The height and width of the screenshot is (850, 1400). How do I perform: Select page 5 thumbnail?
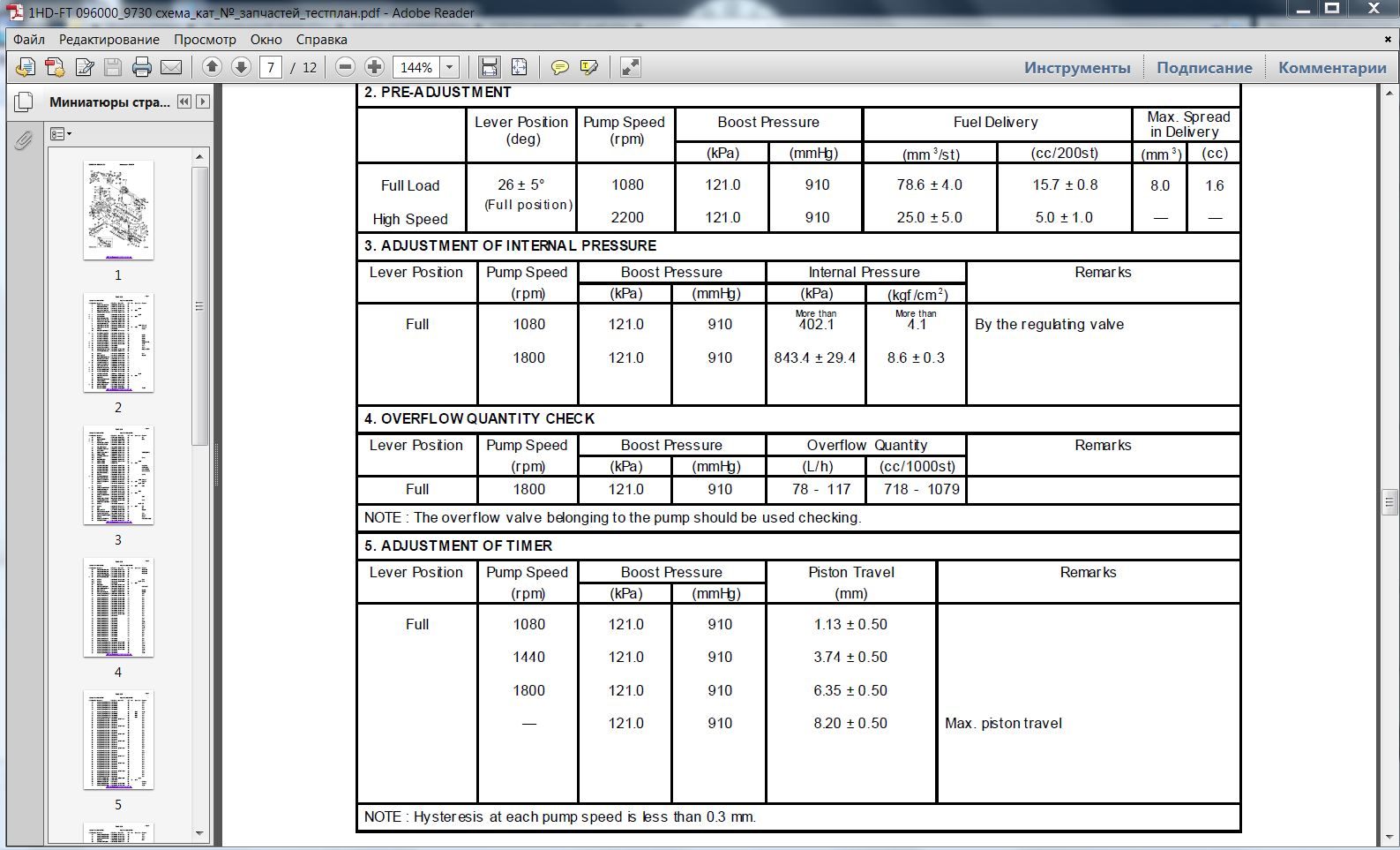pyautogui.click(x=118, y=740)
